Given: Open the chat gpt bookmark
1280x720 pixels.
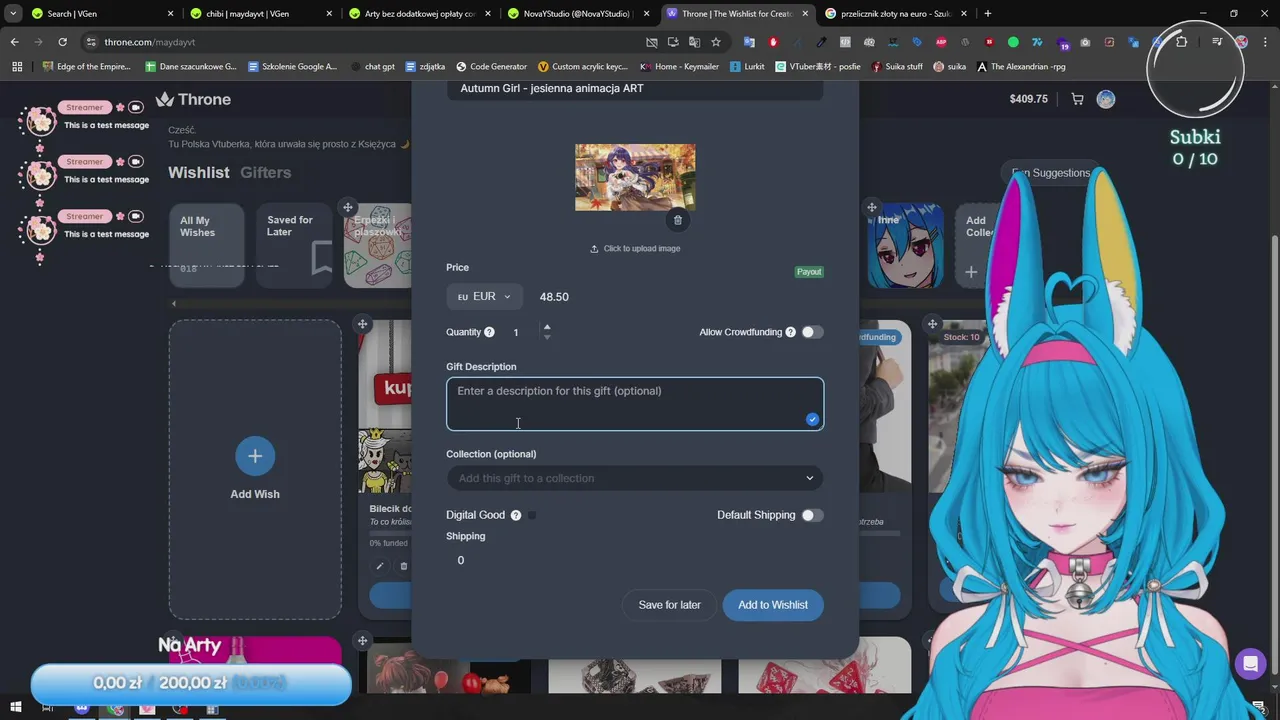Looking at the screenshot, I should coord(372,66).
